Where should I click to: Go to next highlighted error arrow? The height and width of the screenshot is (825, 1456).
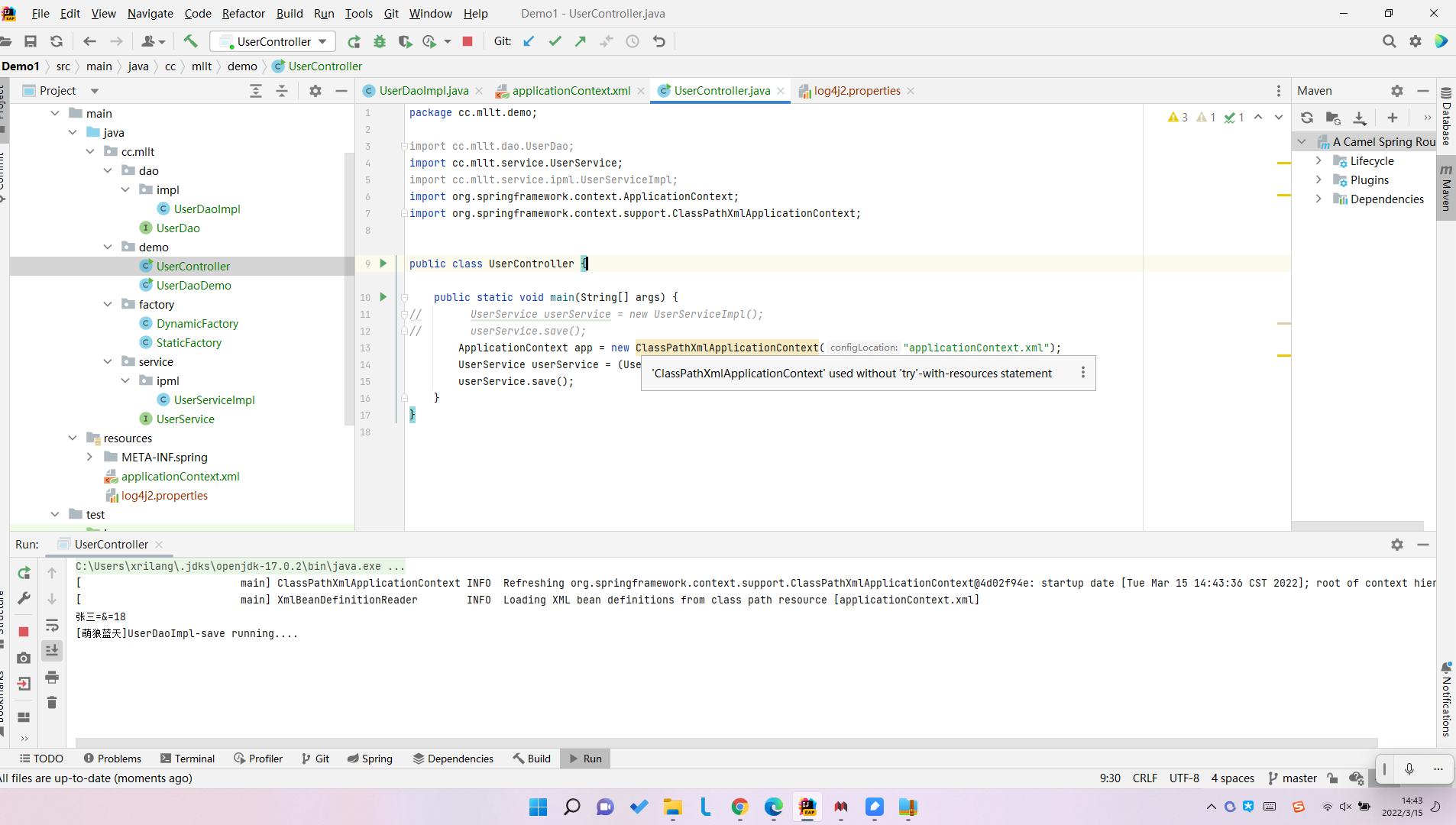click(1279, 118)
